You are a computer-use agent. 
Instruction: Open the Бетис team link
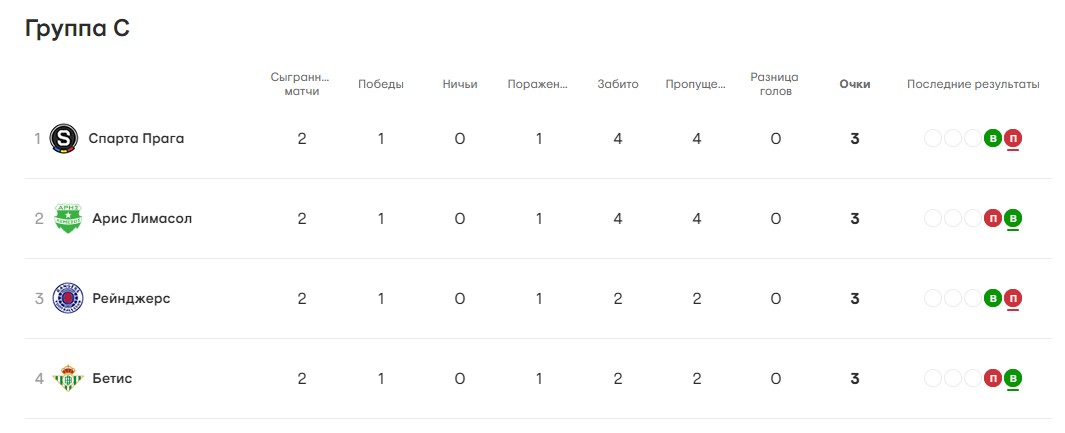(112, 378)
